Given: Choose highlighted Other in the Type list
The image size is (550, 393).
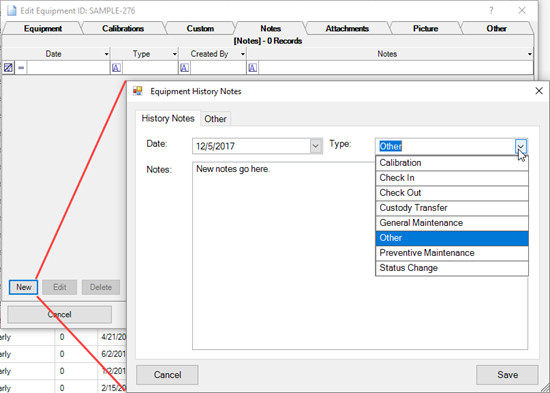Looking at the screenshot, I should click(x=452, y=238).
